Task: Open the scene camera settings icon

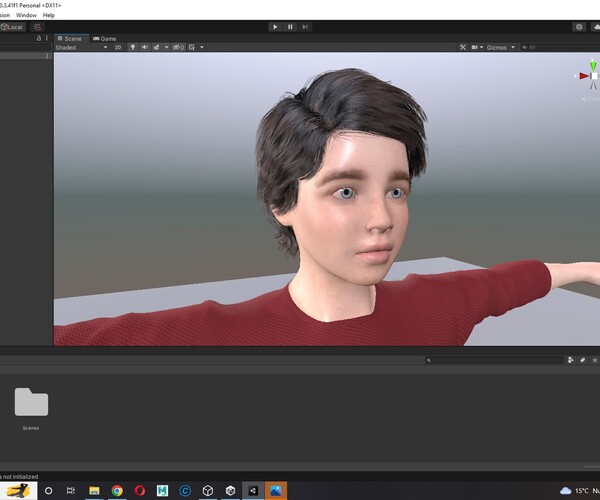Action: [474, 47]
